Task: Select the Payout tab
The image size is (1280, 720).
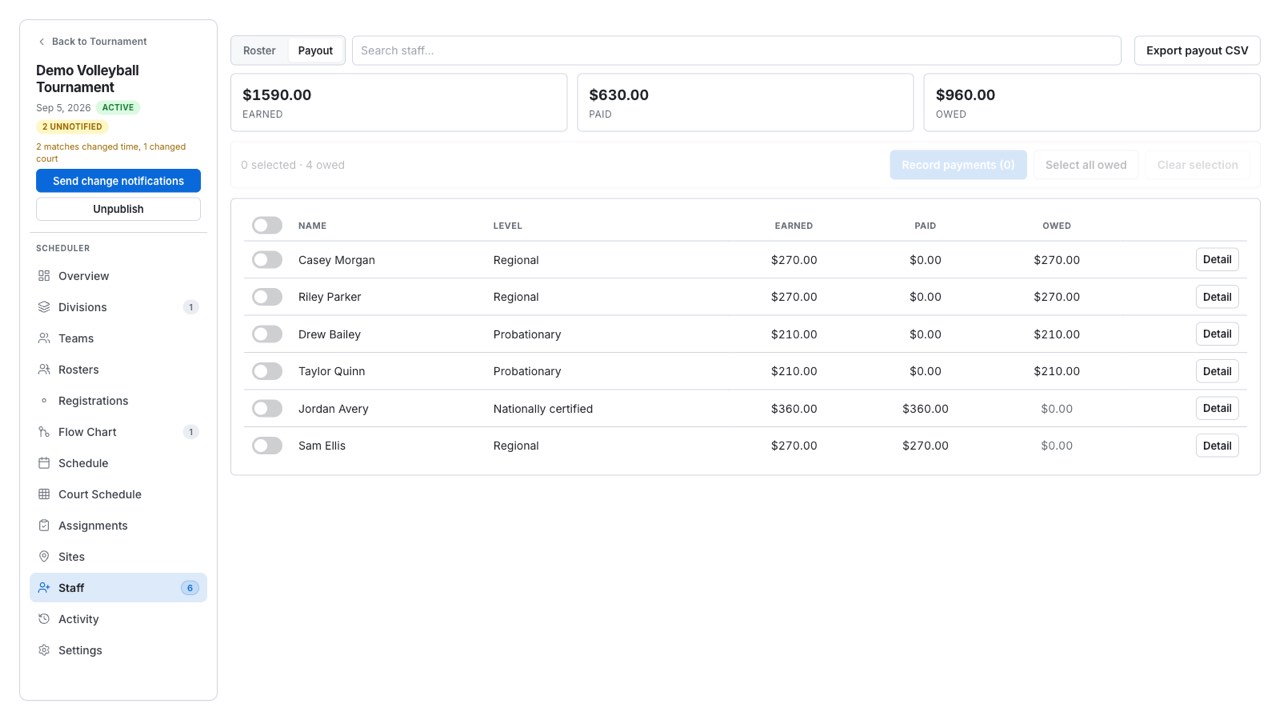Action: point(315,50)
